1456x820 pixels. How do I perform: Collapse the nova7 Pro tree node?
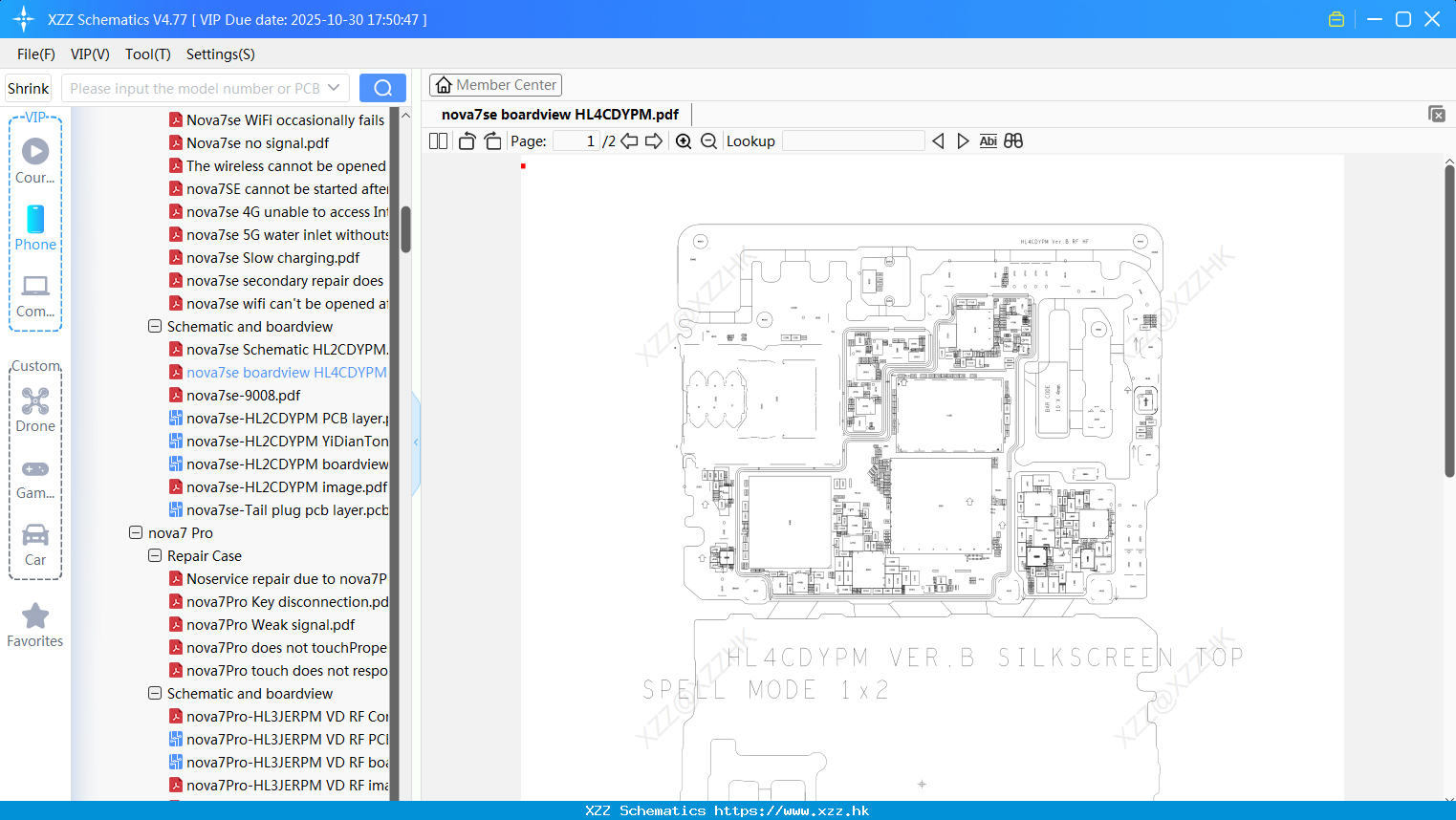click(x=136, y=532)
